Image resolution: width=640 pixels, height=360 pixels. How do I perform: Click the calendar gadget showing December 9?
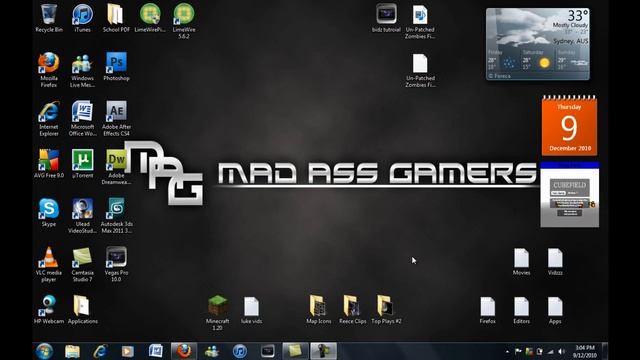coord(569,126)
